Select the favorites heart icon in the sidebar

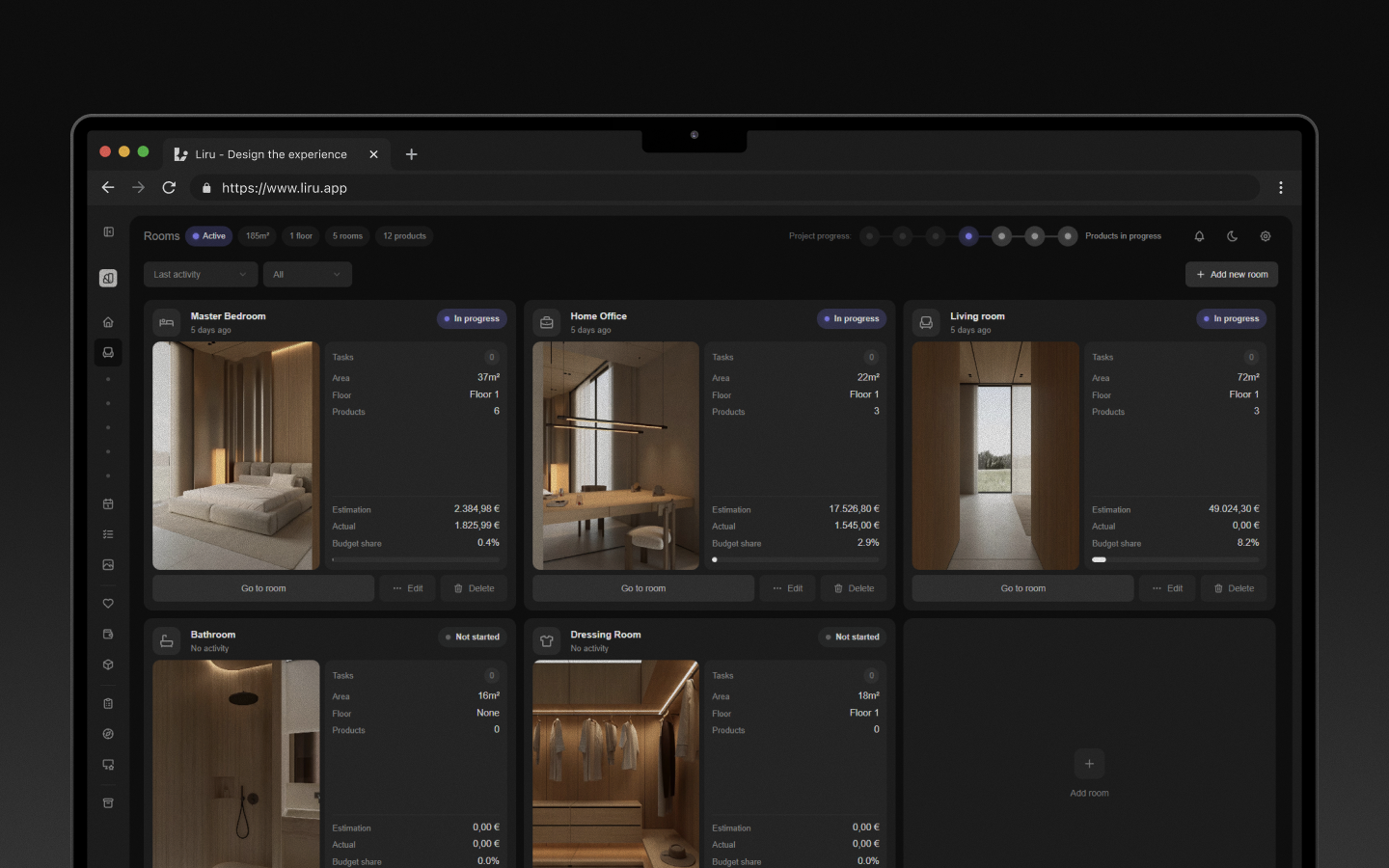pos(108,603)
